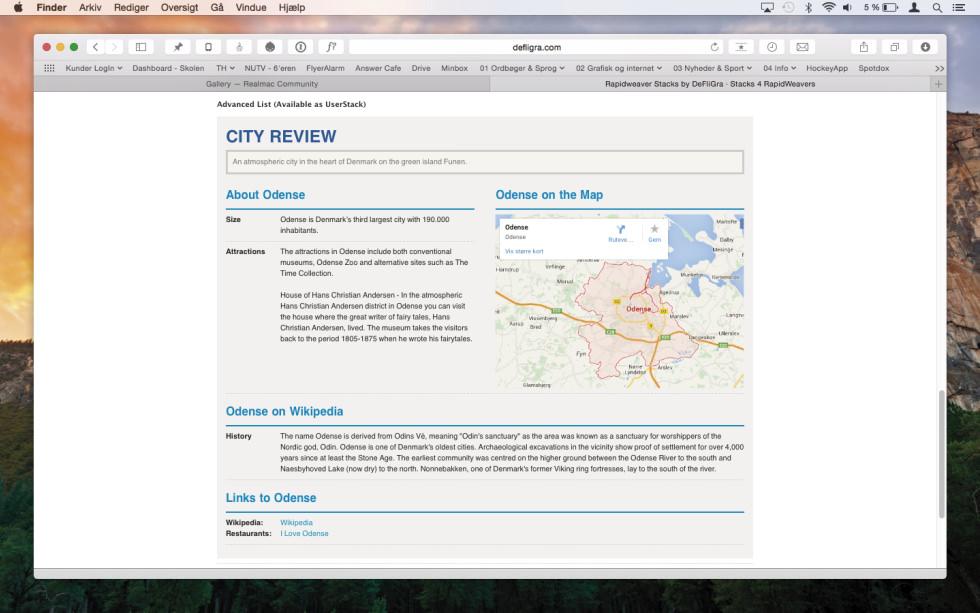Expand the 02 Grafisk og internet folder
This screenshot has width=980, height=613.
click(x=619, y=68)
